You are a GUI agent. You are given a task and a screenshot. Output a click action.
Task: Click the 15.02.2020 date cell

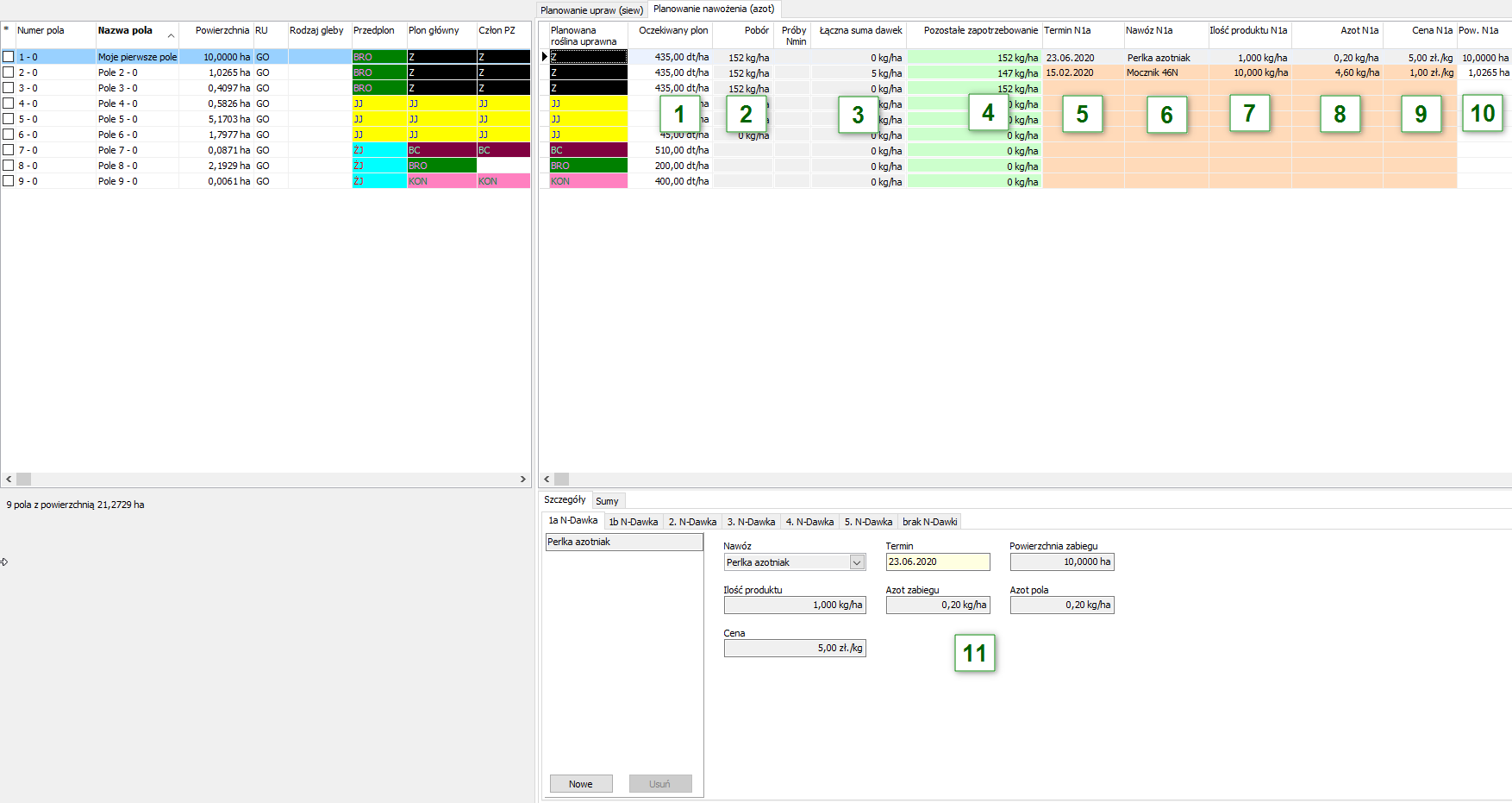pos(1084,72)
